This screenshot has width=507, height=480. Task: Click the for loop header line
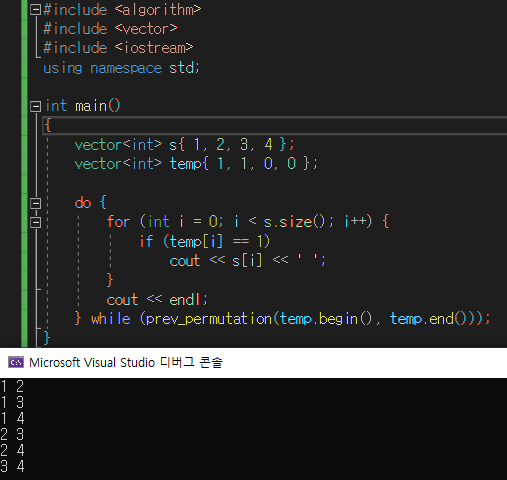(x=248, y=222)
